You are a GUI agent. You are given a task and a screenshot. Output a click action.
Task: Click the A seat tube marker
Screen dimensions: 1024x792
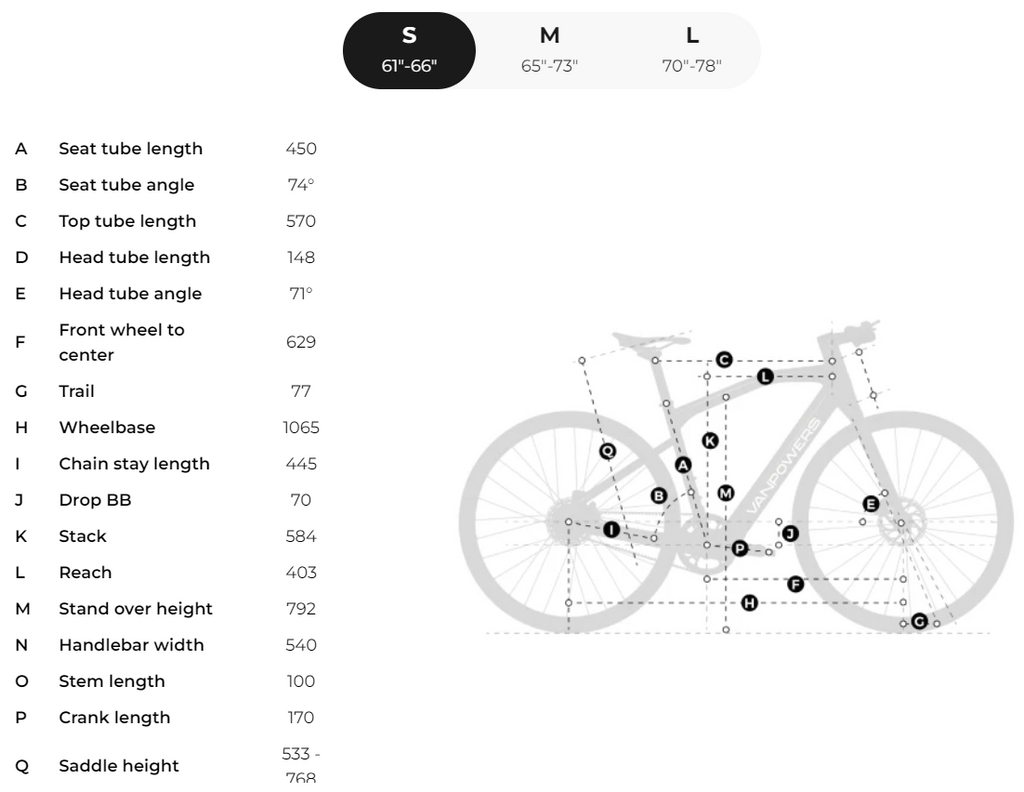tap(682, 465)
